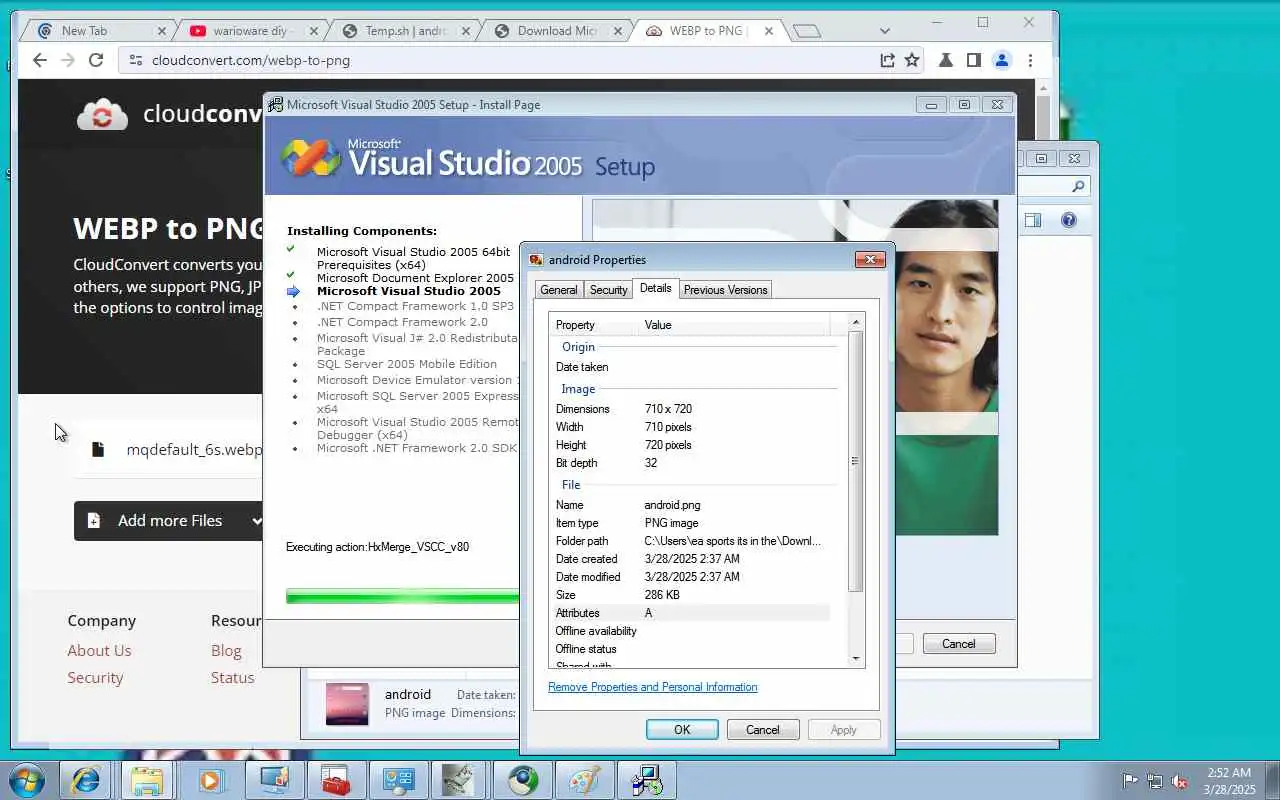
Task: Click scroll-up arrow in Details list
Action: tap(855, 322)
